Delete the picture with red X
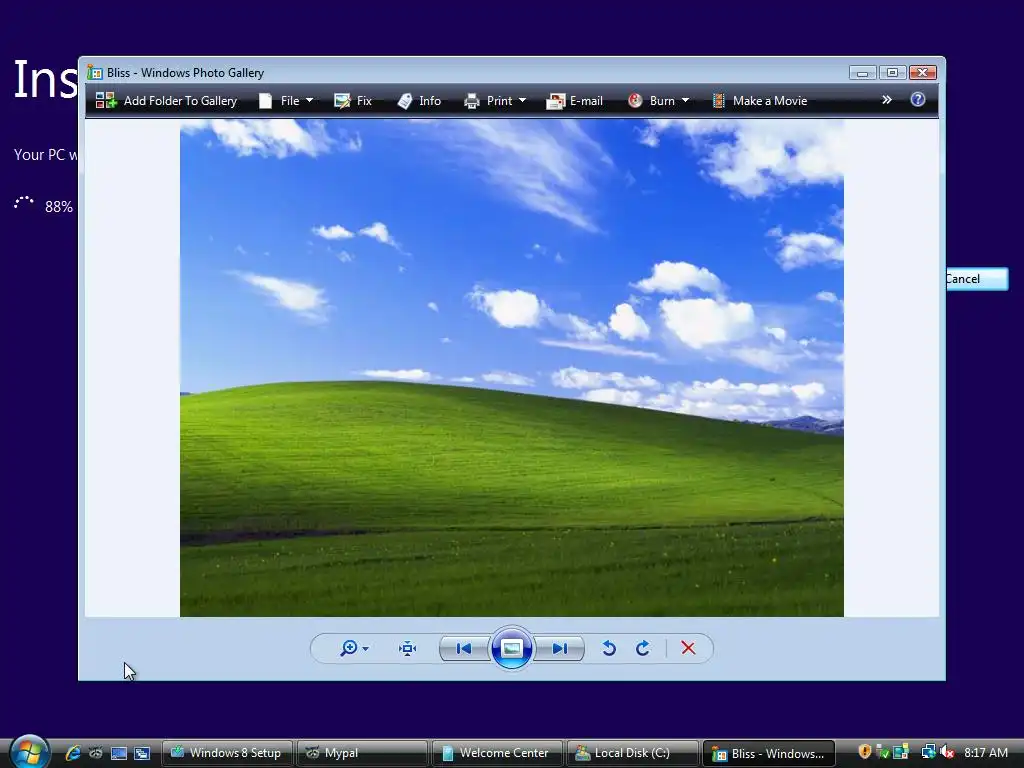Viewport: 1024px width, 768px height. pyautogui.click(x=688, y=648)
